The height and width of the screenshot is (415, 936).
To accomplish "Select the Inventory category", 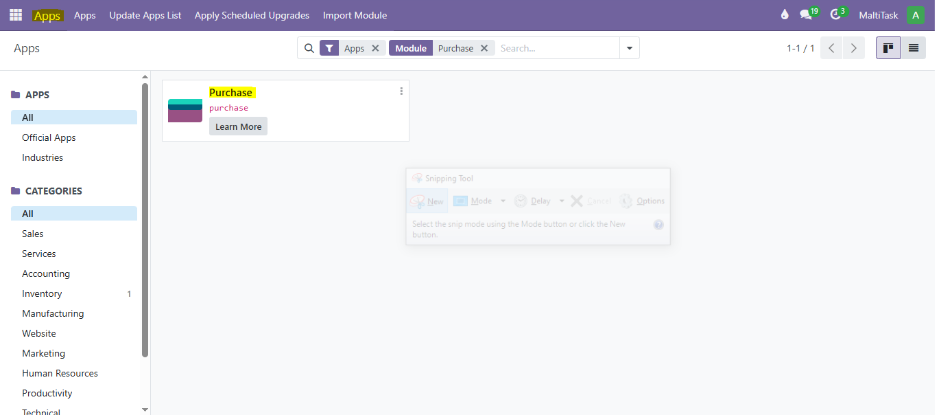I will (42, 294).
